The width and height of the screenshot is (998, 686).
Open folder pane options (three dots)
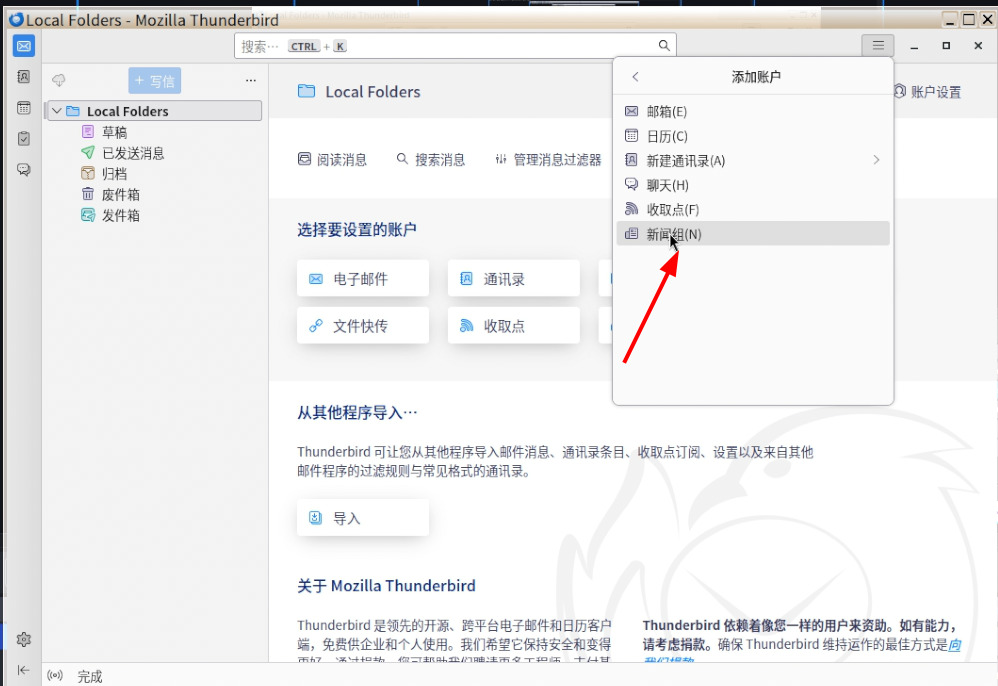[x=251, y=80]
